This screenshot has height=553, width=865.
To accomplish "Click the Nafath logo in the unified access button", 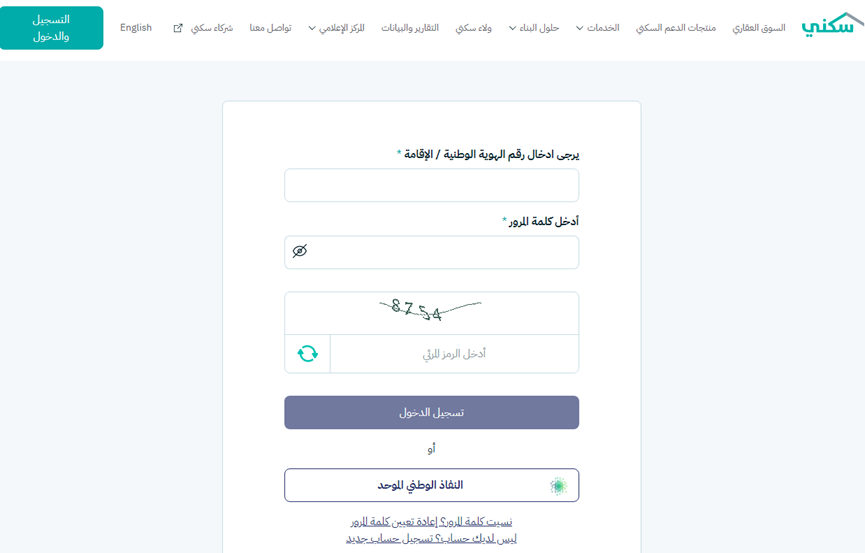I will [x=558, y=485].
